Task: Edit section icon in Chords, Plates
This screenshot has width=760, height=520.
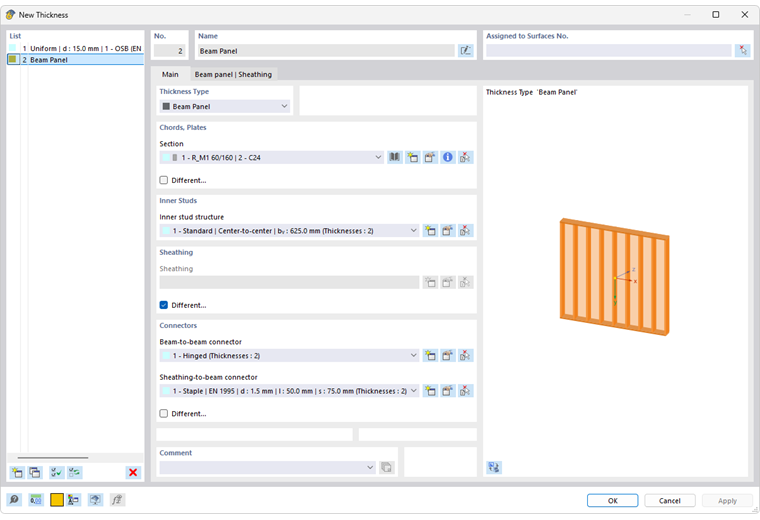Action: point(430,157)
